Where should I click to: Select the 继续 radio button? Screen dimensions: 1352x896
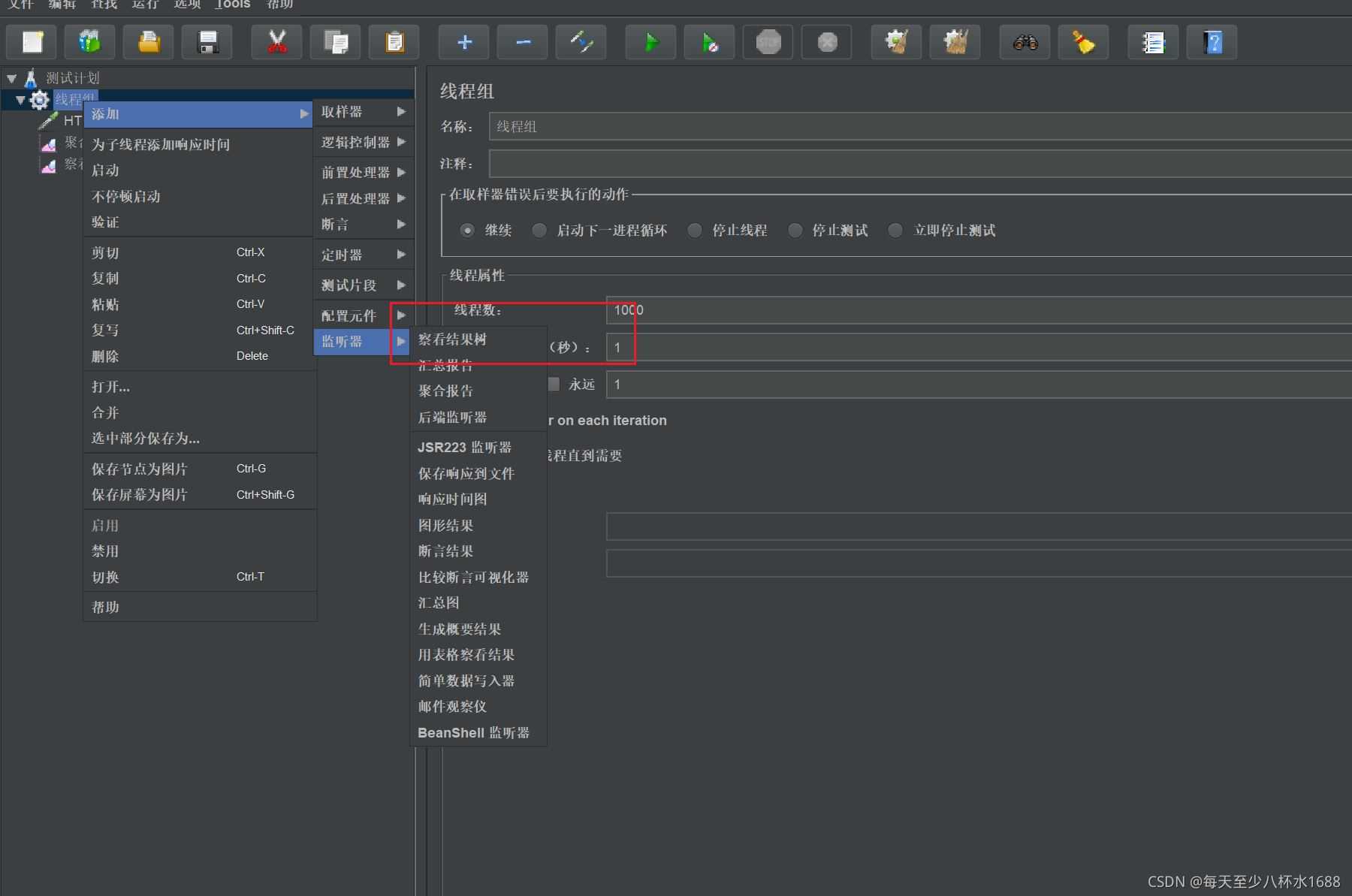click(x=467, y=231)
